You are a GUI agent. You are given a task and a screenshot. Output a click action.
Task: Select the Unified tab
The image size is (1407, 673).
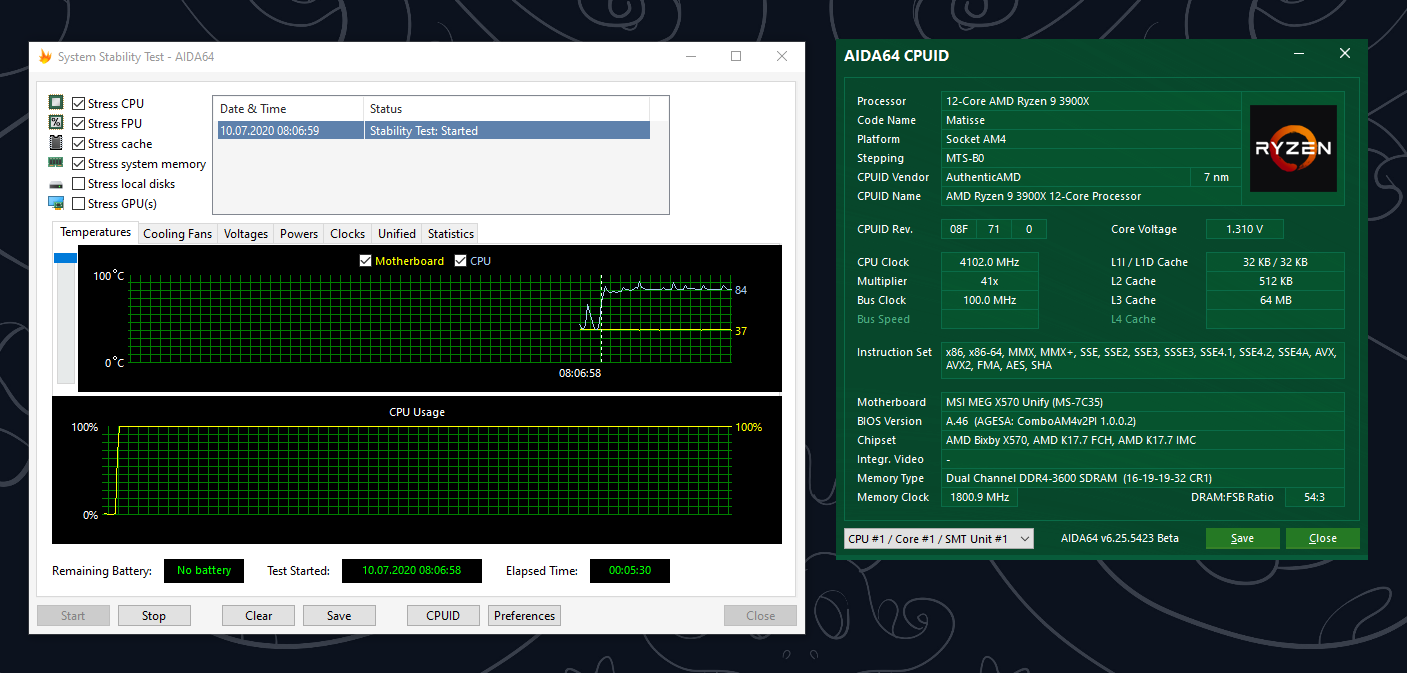pos(397,234)
